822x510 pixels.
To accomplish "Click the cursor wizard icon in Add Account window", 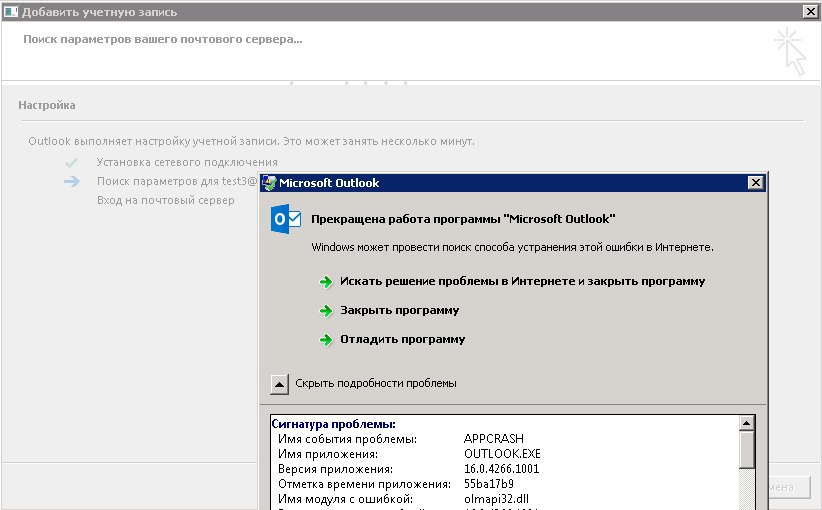I will 791,52.
